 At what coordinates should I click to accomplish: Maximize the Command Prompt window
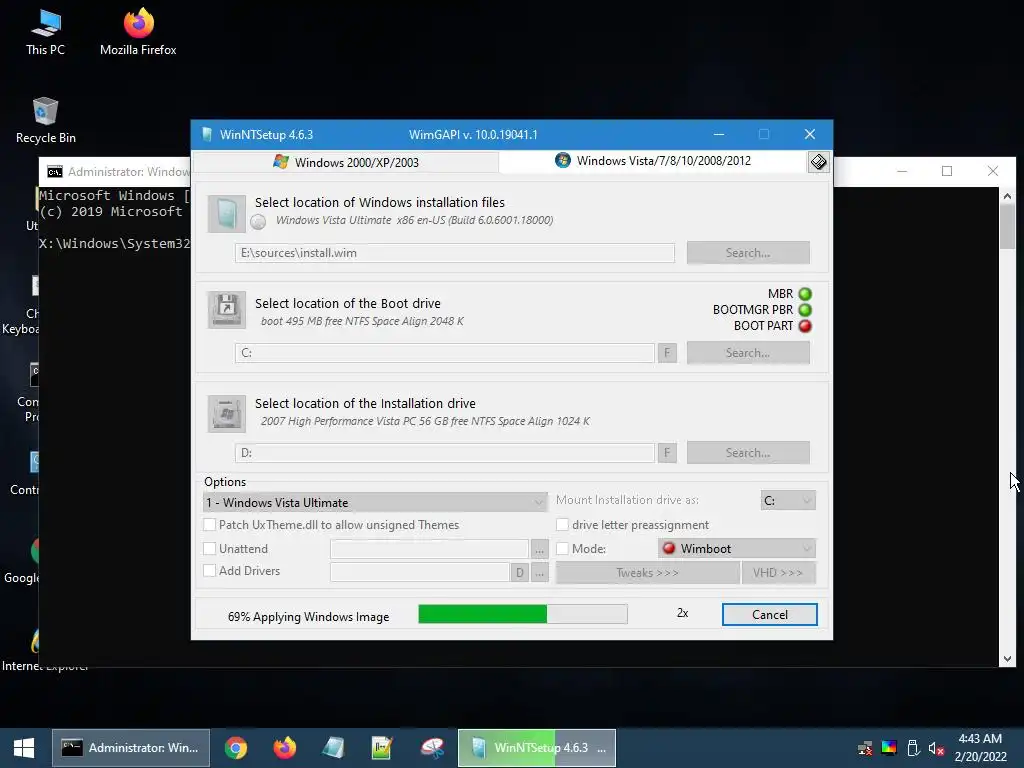click(947, 171)
